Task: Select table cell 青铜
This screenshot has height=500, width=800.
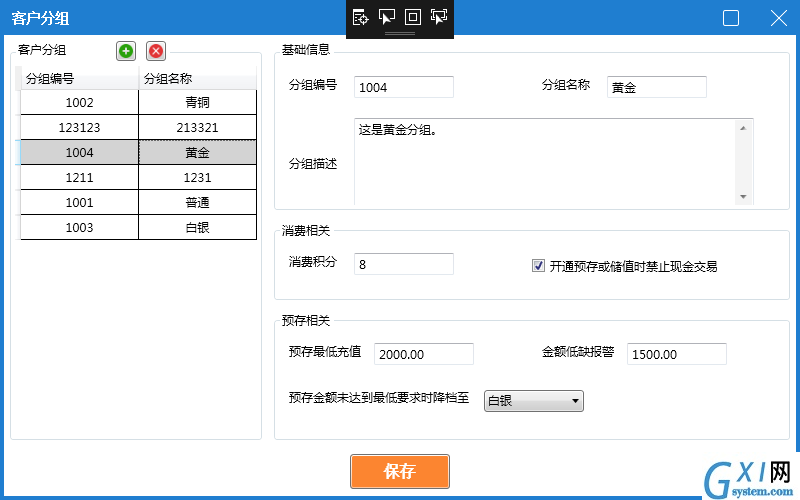Action: [x=197, y=103]
